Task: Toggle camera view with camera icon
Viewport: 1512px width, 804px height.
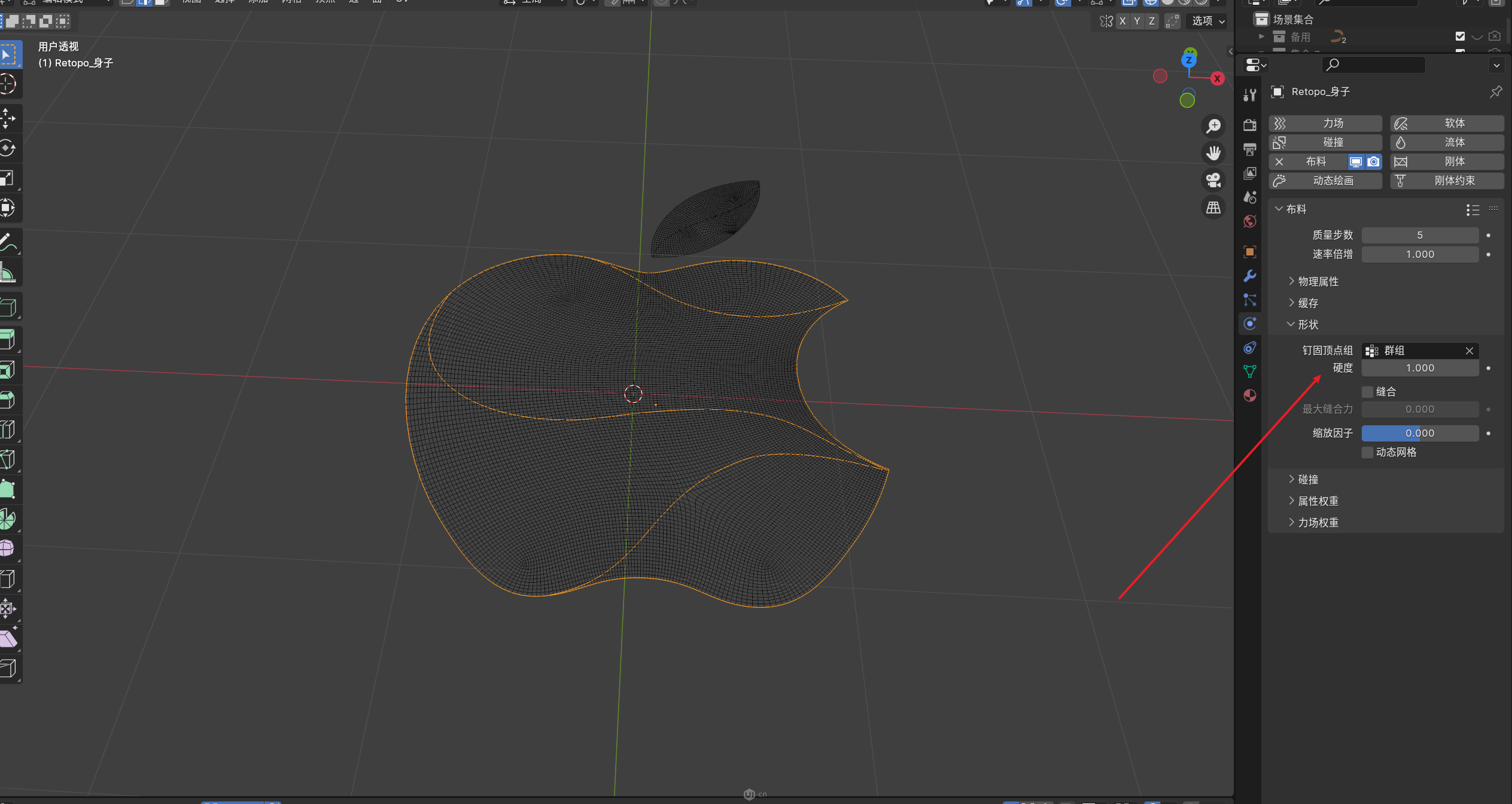Action: click(1213, 180)
